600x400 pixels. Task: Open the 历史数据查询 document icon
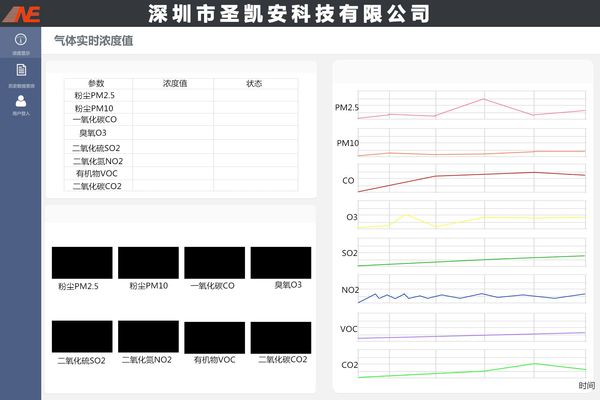pyautogui.click(x=21, y=70)
